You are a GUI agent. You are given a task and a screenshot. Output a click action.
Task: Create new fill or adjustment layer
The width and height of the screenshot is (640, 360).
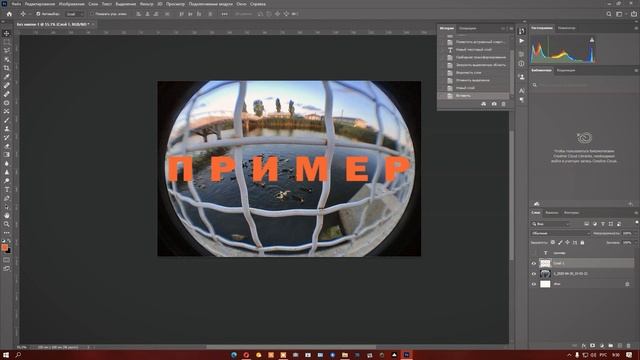pos(602,345)
